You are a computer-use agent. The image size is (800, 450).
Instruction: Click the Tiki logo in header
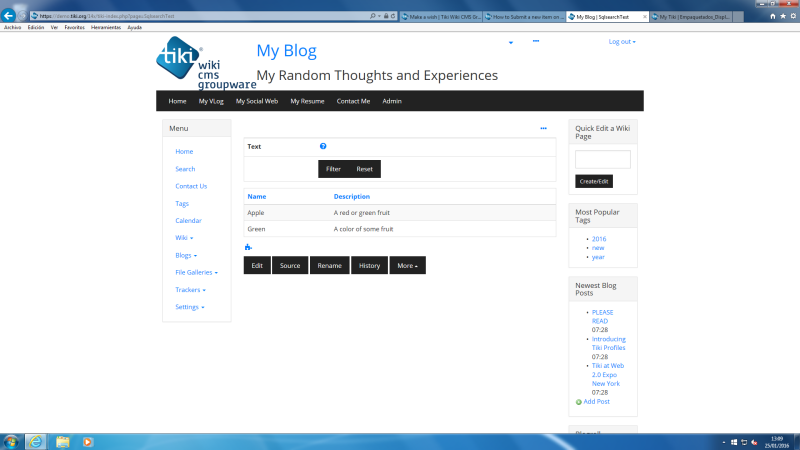tap(206, 63)
